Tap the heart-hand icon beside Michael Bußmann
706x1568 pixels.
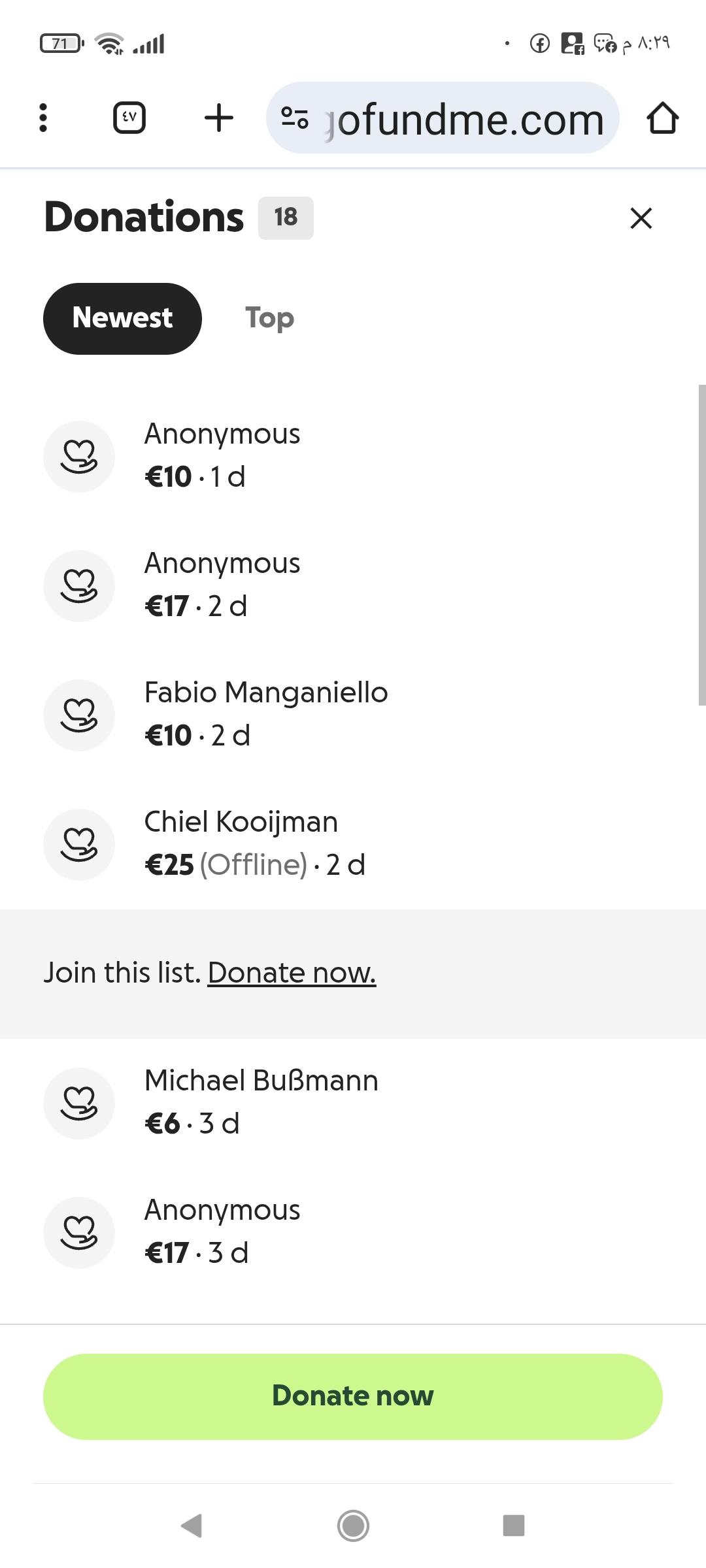pyautogui.click(x=79, y=1103)
